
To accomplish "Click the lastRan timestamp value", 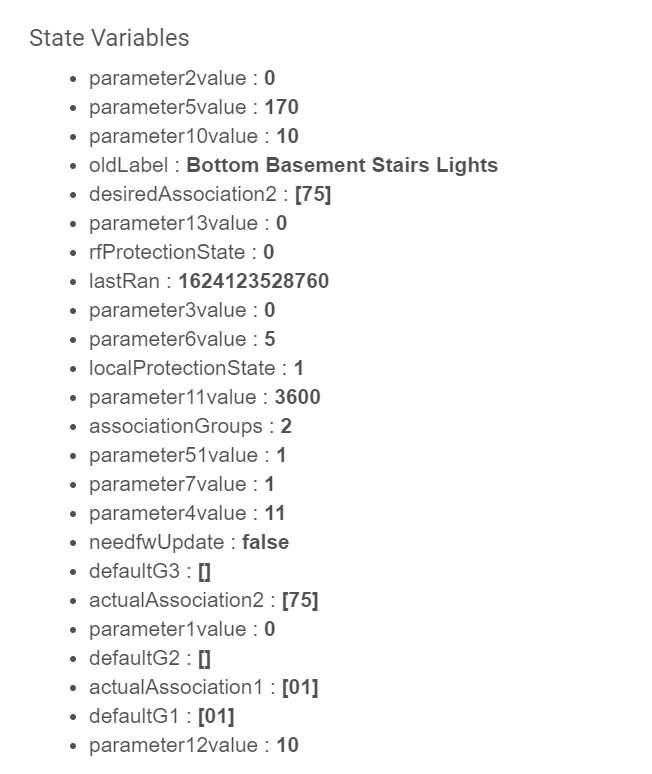I will point(254,281).
